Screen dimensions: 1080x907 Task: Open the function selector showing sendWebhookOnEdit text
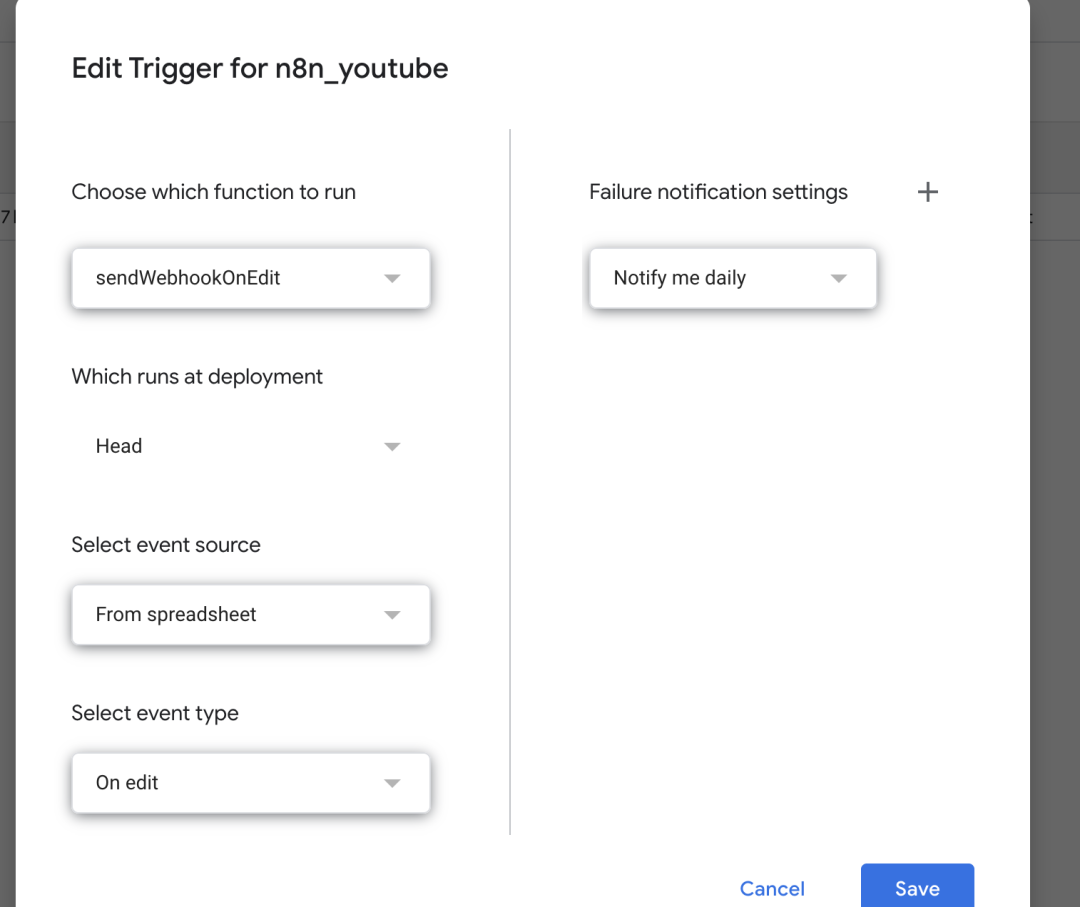click(x=188, y=278)
